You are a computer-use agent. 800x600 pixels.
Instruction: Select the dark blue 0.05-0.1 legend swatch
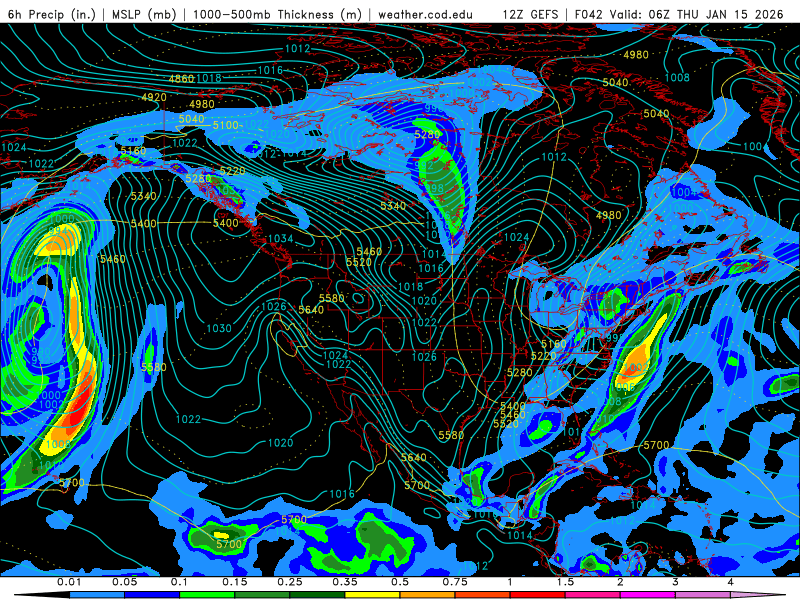tap(152, 595)
